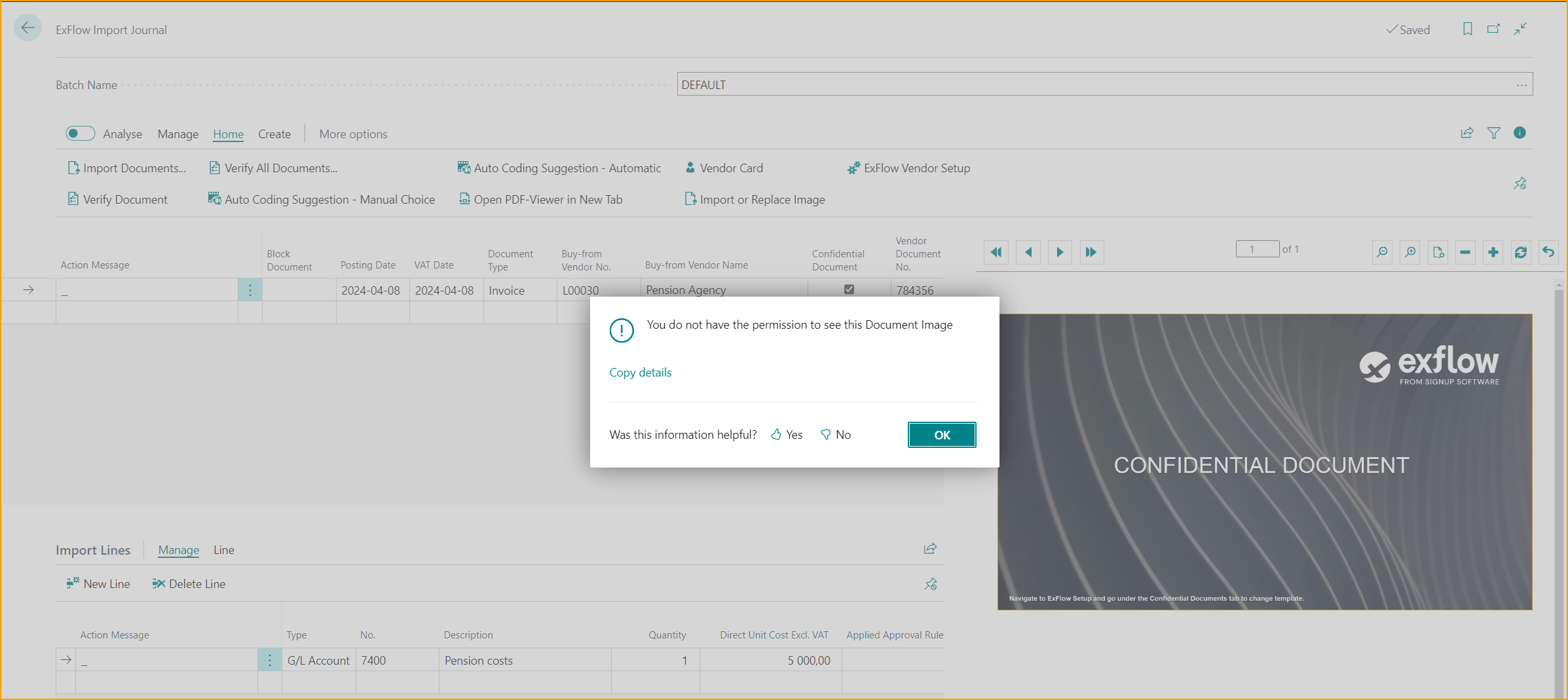Click the Confidential Document preview image
This screenshot has height=700, width=1568.
1265,462
